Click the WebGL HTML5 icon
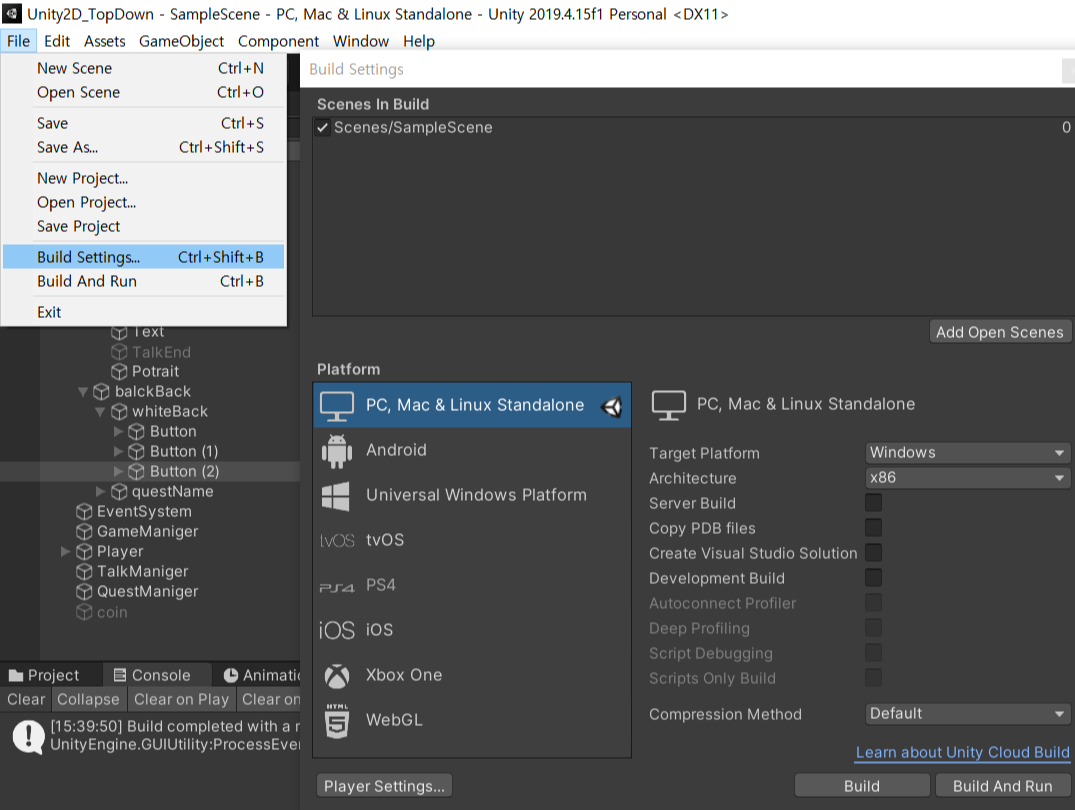The image size is (1075, 810). [x=337, y=720]
